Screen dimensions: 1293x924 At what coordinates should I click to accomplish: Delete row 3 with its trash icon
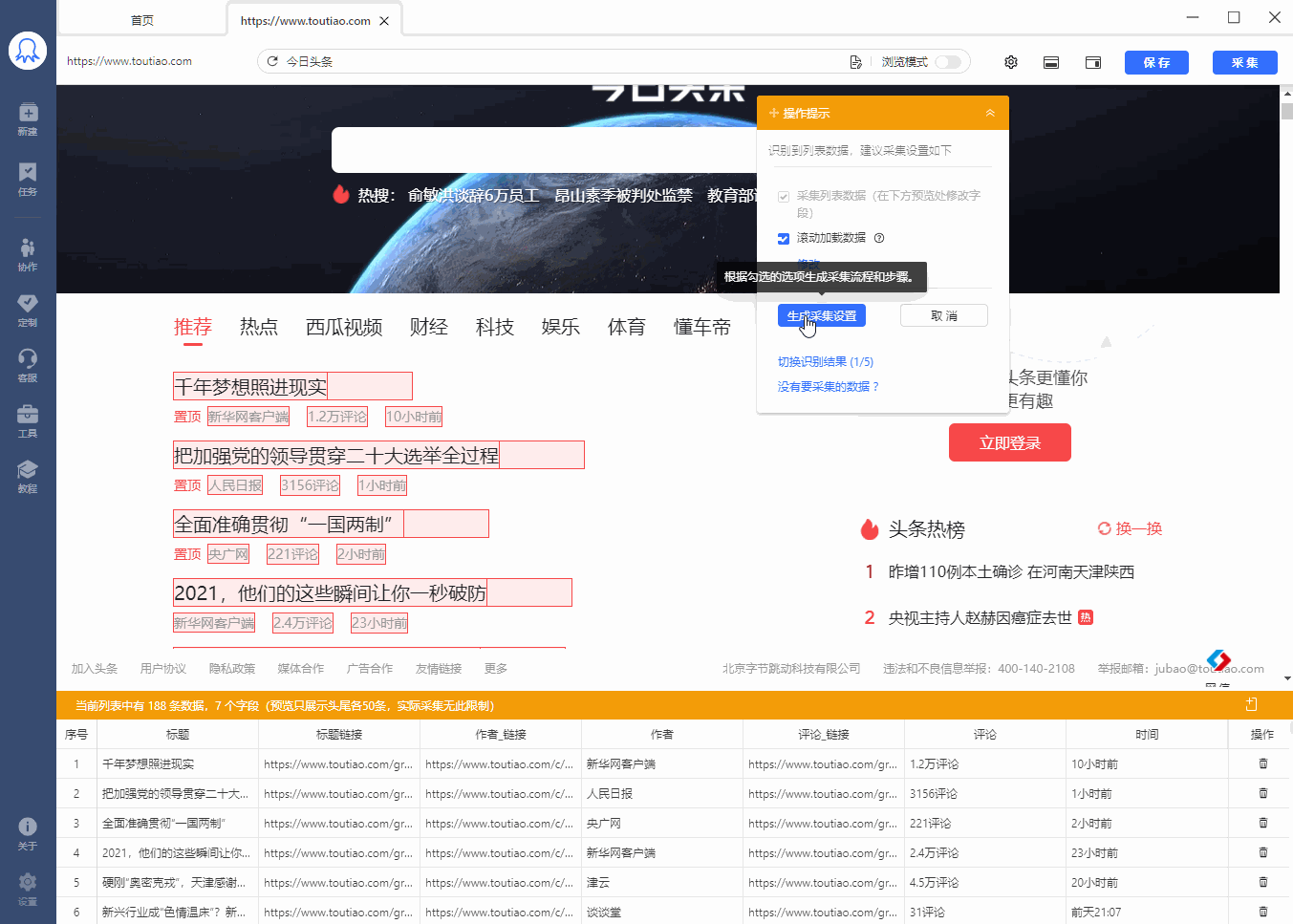click(1263, 823)
